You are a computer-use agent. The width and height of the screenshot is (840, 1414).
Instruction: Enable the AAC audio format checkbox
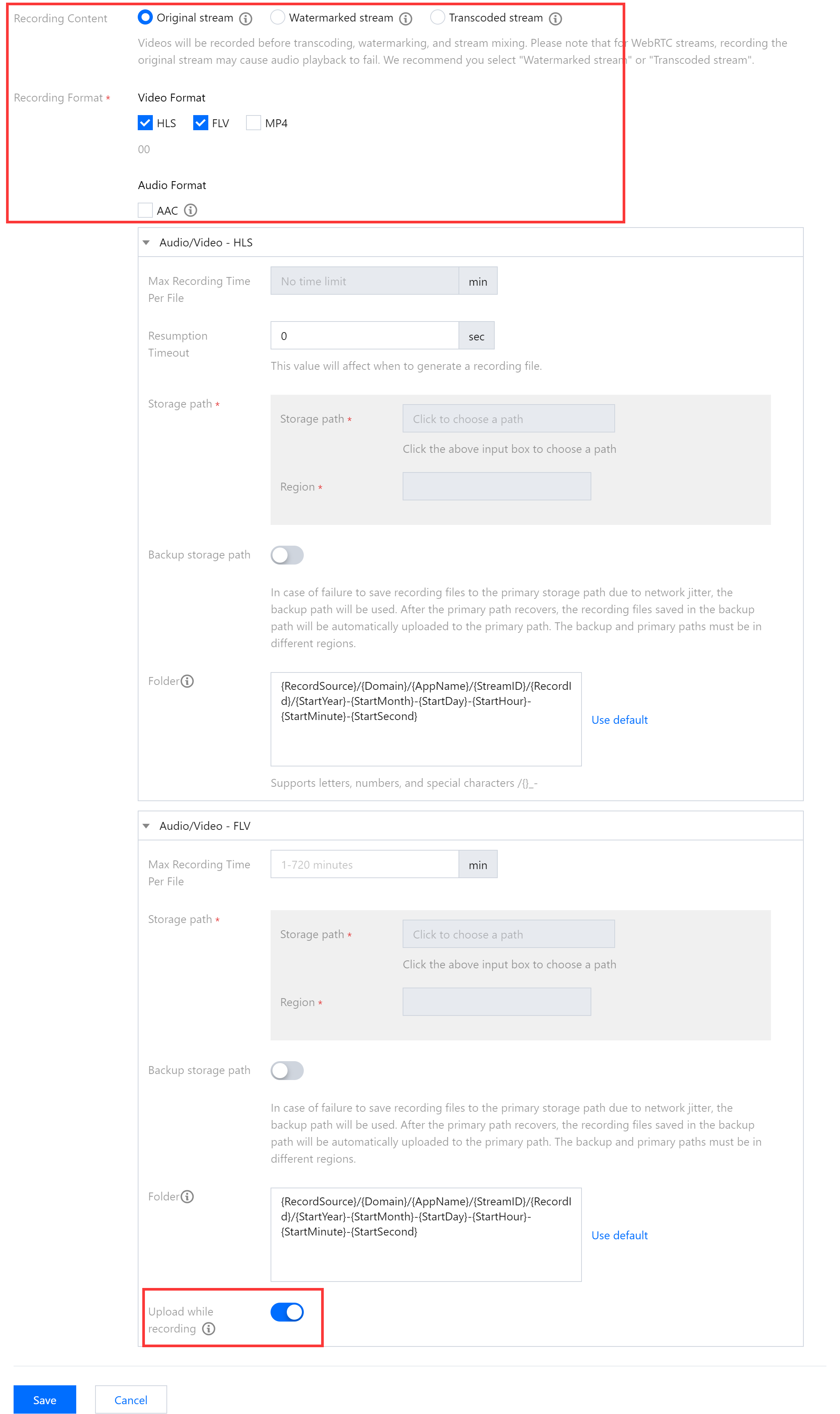pyautogui.click(x=145, y=210)
